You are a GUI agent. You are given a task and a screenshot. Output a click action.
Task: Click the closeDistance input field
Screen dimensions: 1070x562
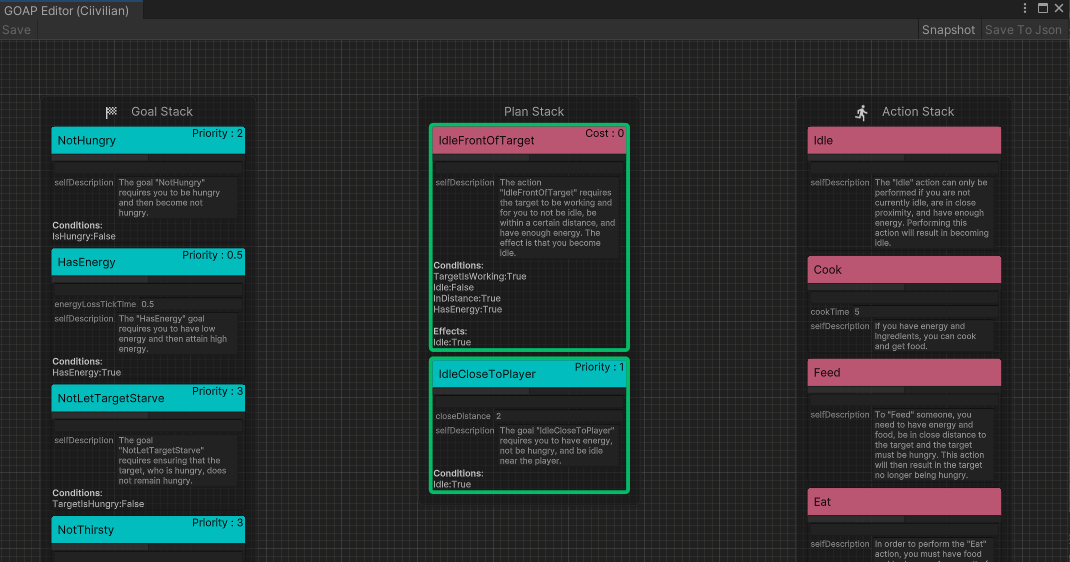pos(557,416)
